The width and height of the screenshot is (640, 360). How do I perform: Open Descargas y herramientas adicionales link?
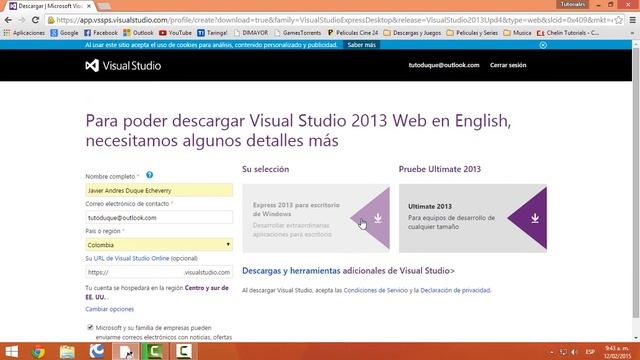348,271
